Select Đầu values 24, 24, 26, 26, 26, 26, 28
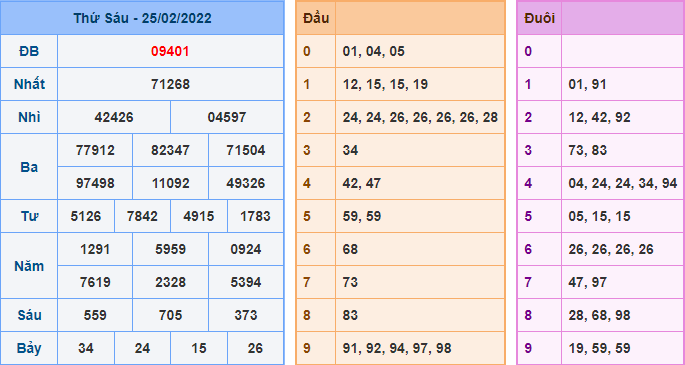 click(x=420, y=117)
